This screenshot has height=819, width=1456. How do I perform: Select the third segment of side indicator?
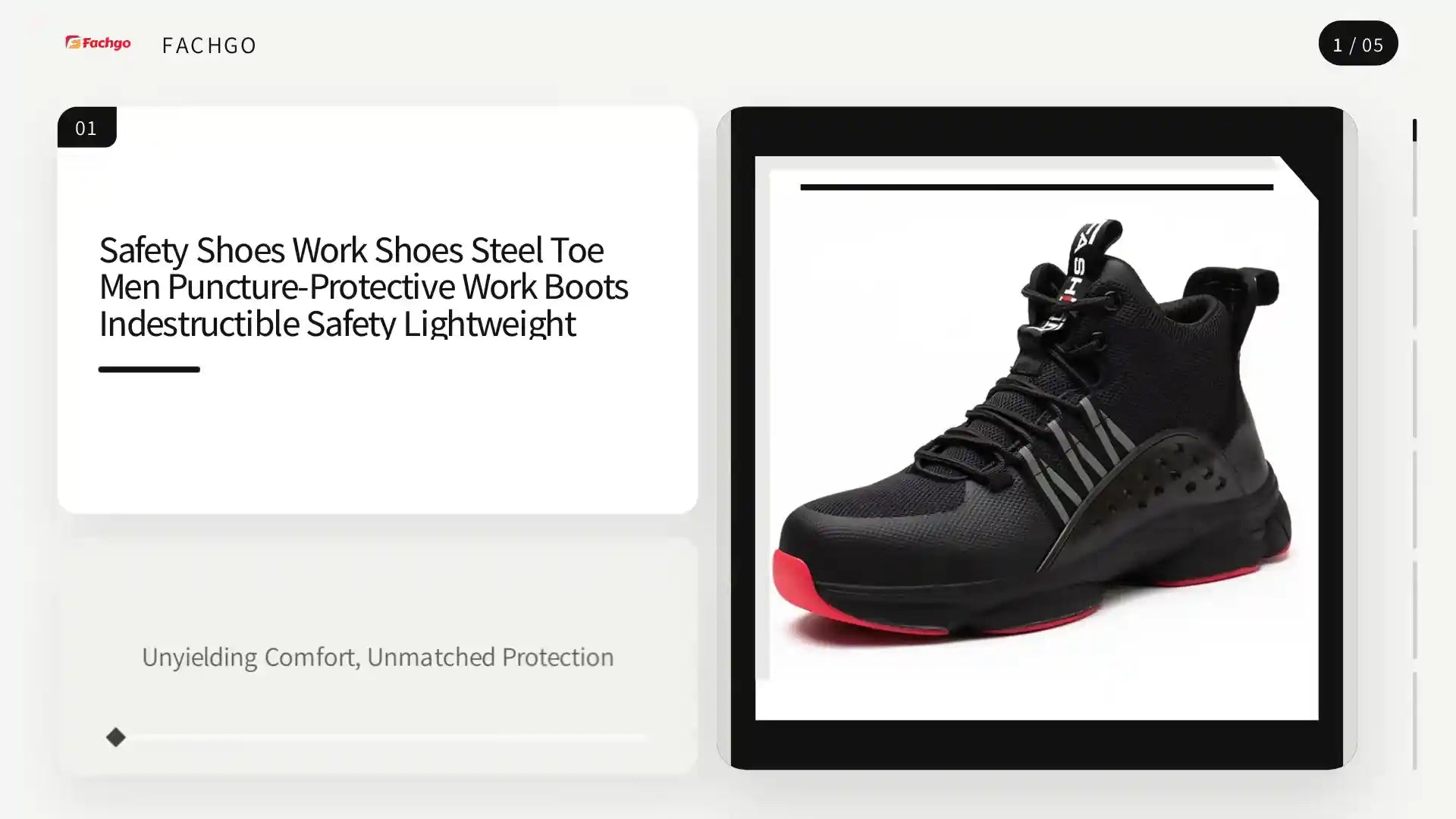(x=1414, y=388)
